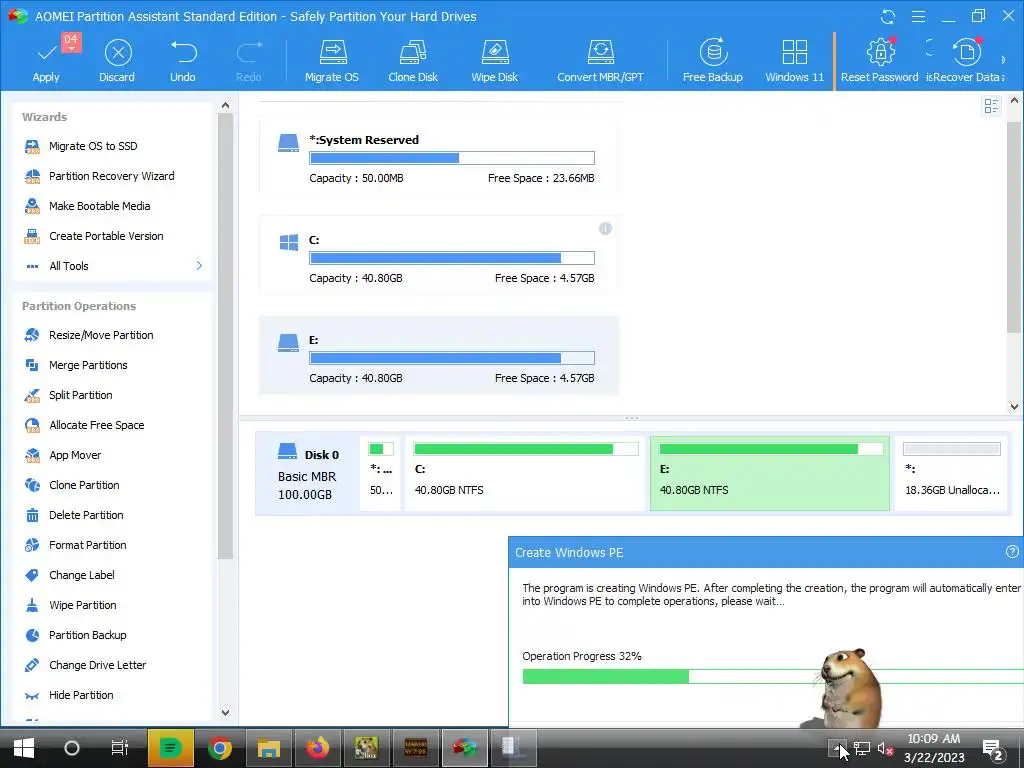Select Disk 0 Basic MBR header
1024x768 pixels.
pos(307,474)
